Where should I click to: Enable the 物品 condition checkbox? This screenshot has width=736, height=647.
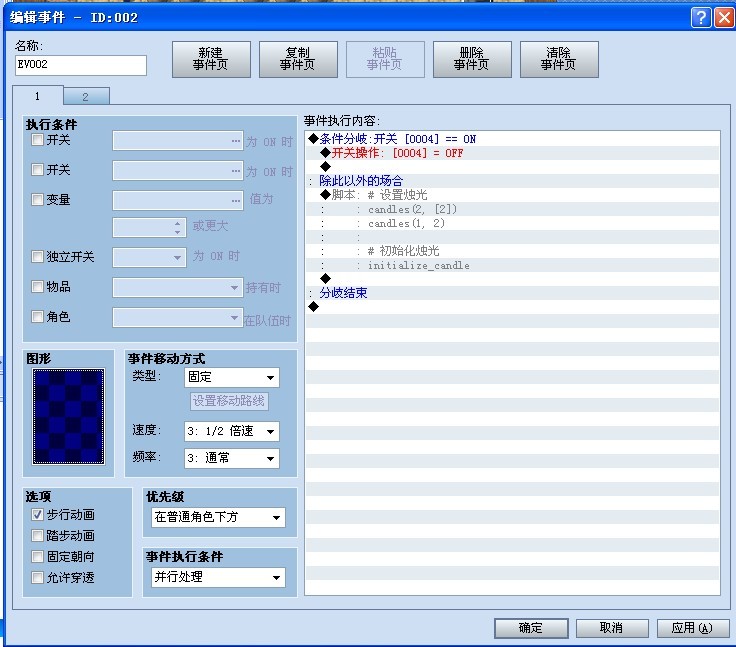pos(37,286)
